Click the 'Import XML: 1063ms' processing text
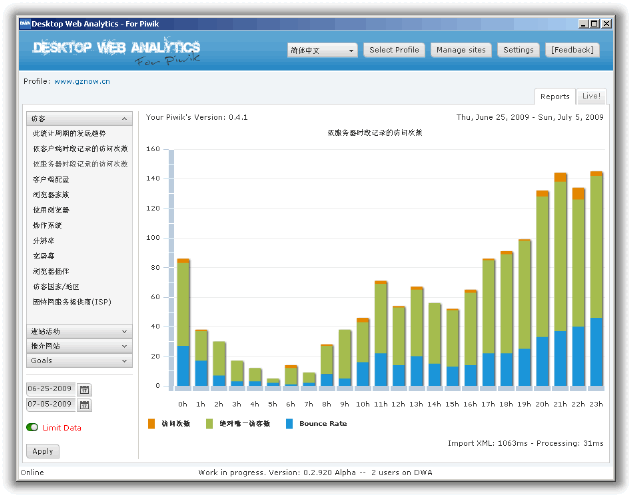This screenshot has height=497, width=632. [487, 443]
